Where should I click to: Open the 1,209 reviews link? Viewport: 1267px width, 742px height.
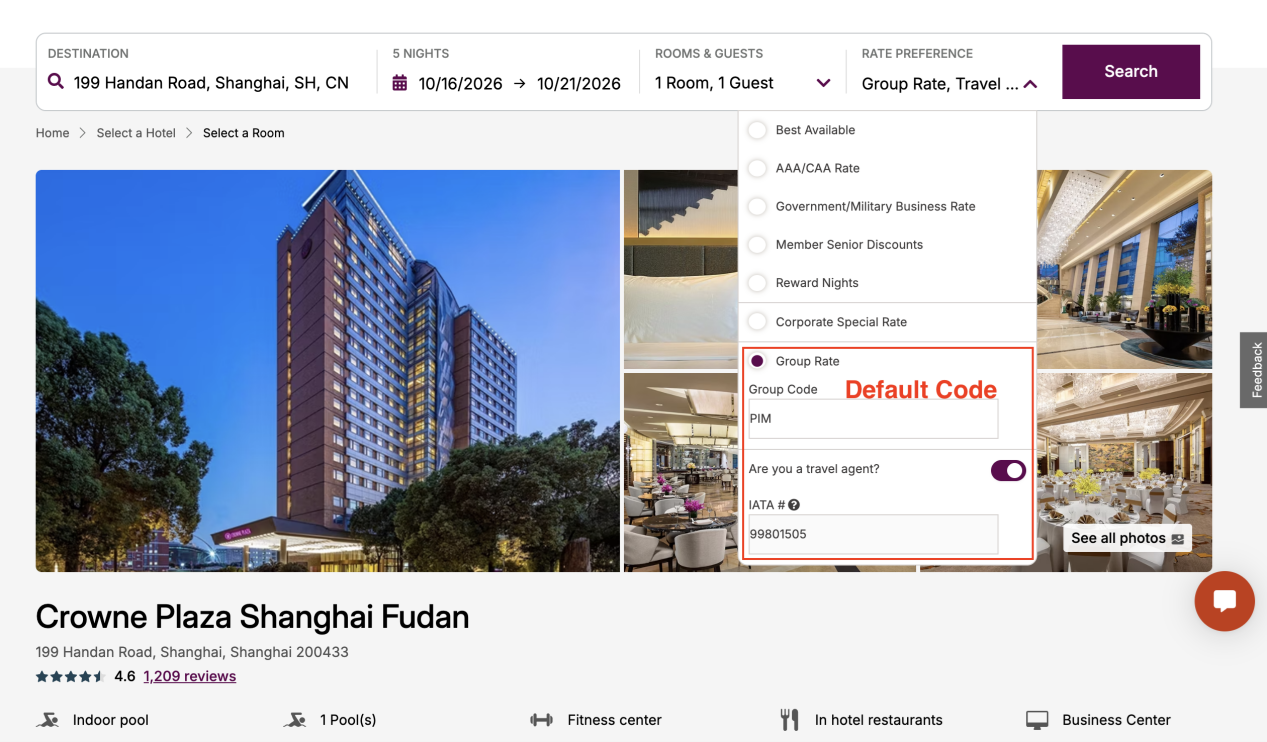(190, 677)
